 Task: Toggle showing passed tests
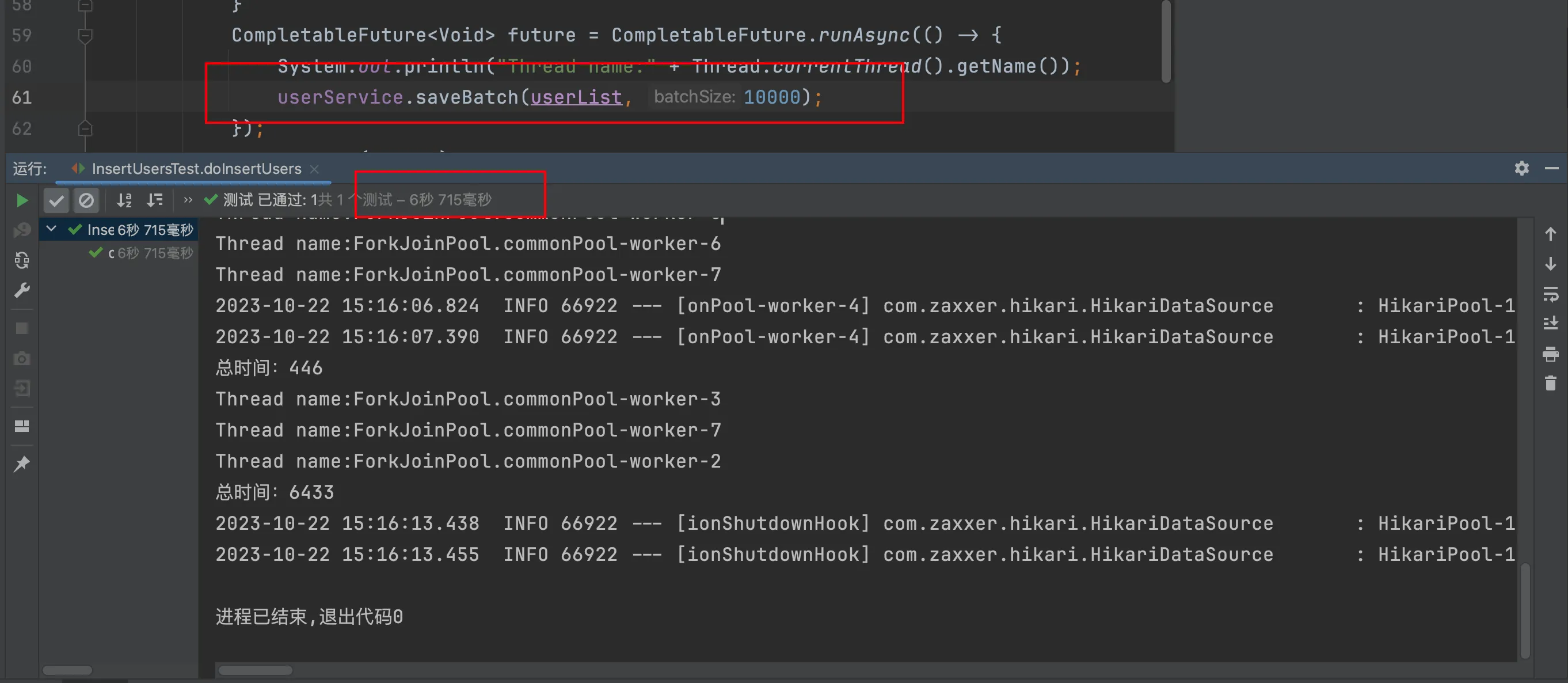coord(56,200)
